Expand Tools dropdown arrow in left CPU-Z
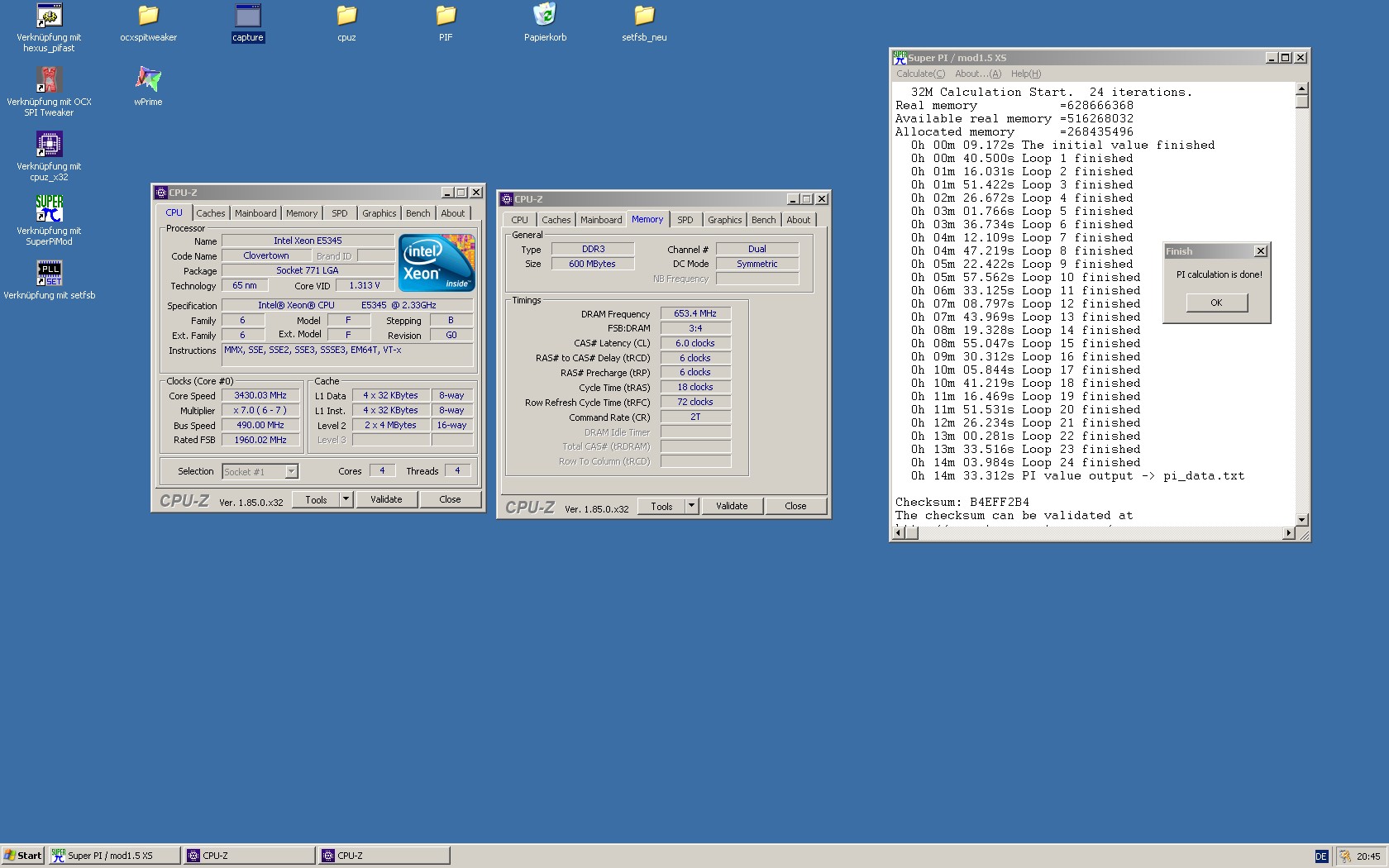This screenshot has width=1389, height=868. [346, 499]
